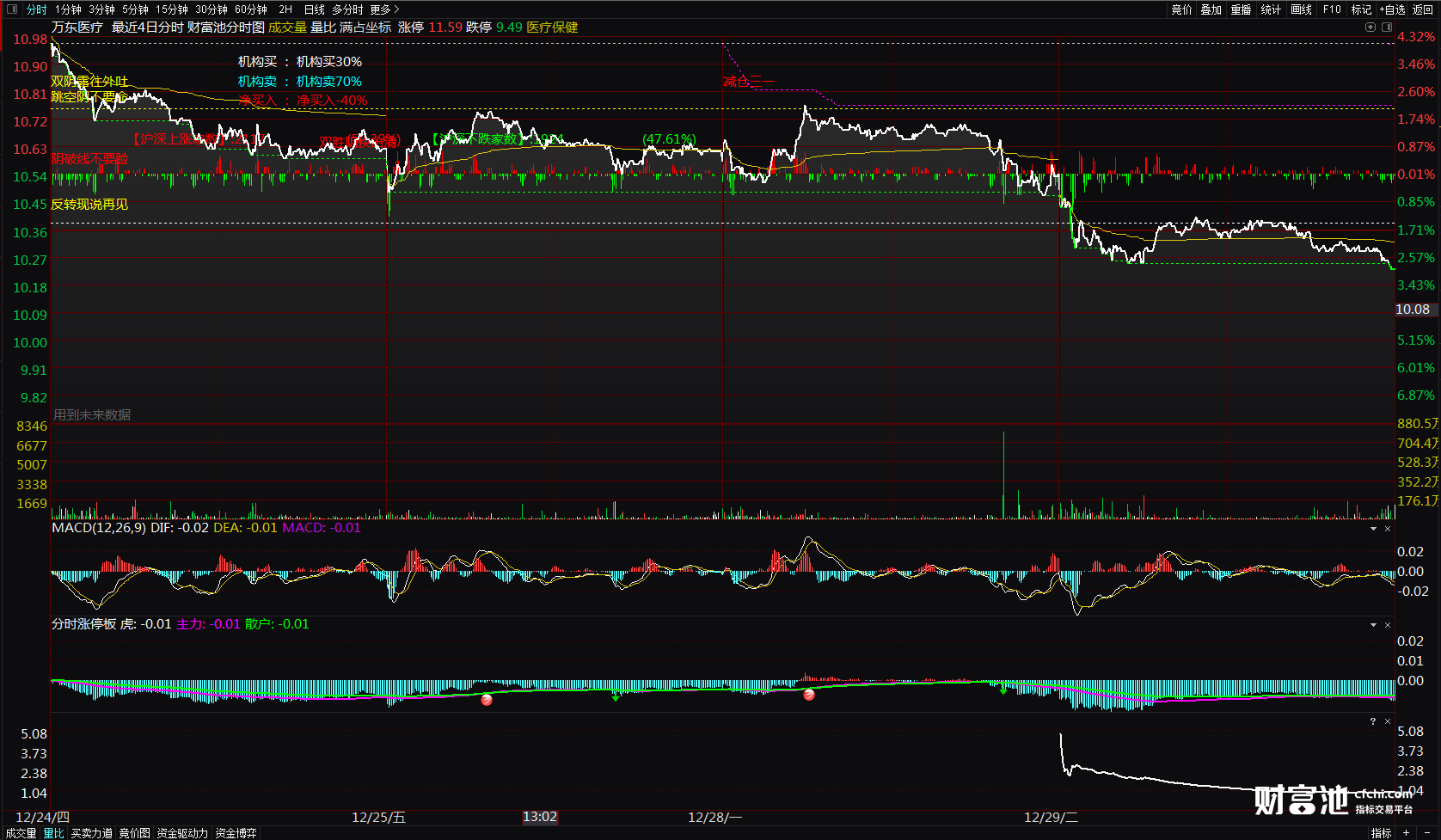Screen dimensions: 1441x840
Task: Open the 指标 indicators menu
Action: (x=1381, y=833)
